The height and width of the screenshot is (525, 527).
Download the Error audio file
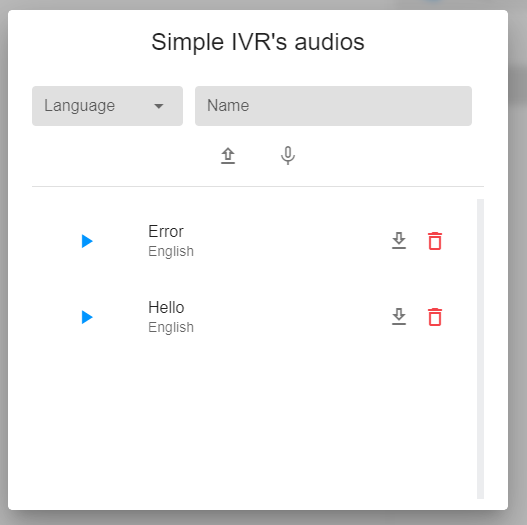pos(399,241)
